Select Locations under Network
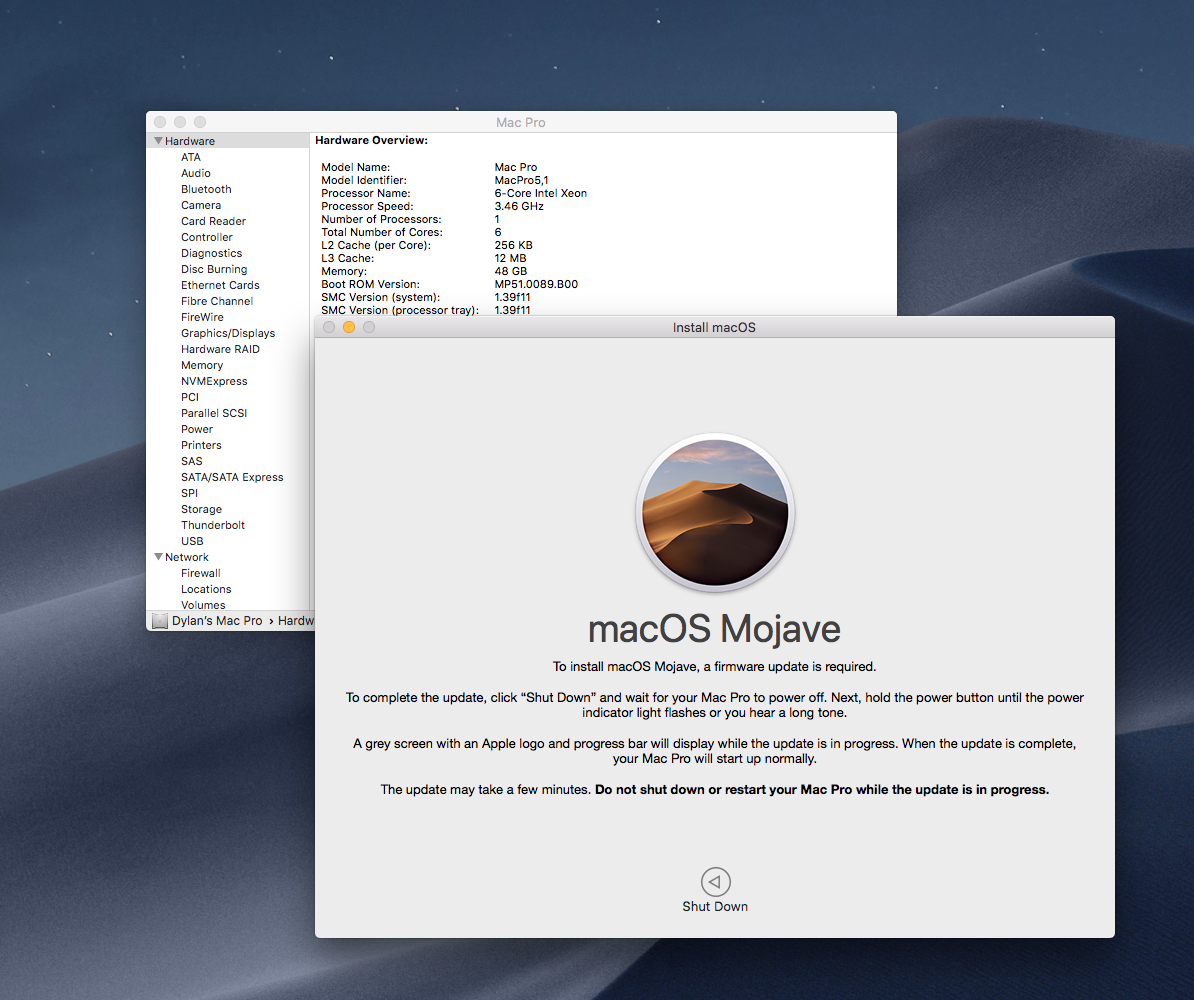This screenshot has height=1000, width=1194. click(206, 589)
